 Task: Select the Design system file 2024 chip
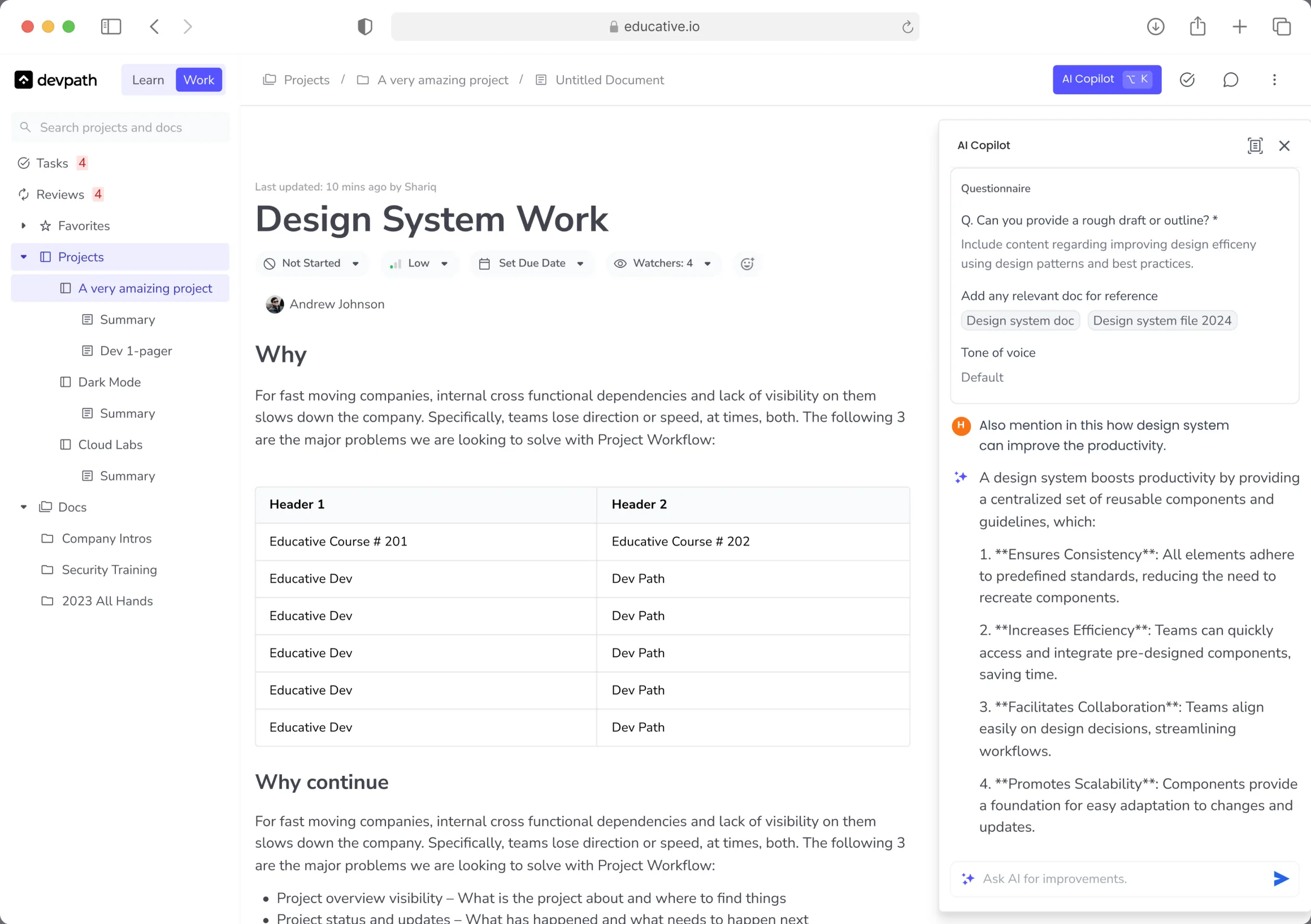1162,321
